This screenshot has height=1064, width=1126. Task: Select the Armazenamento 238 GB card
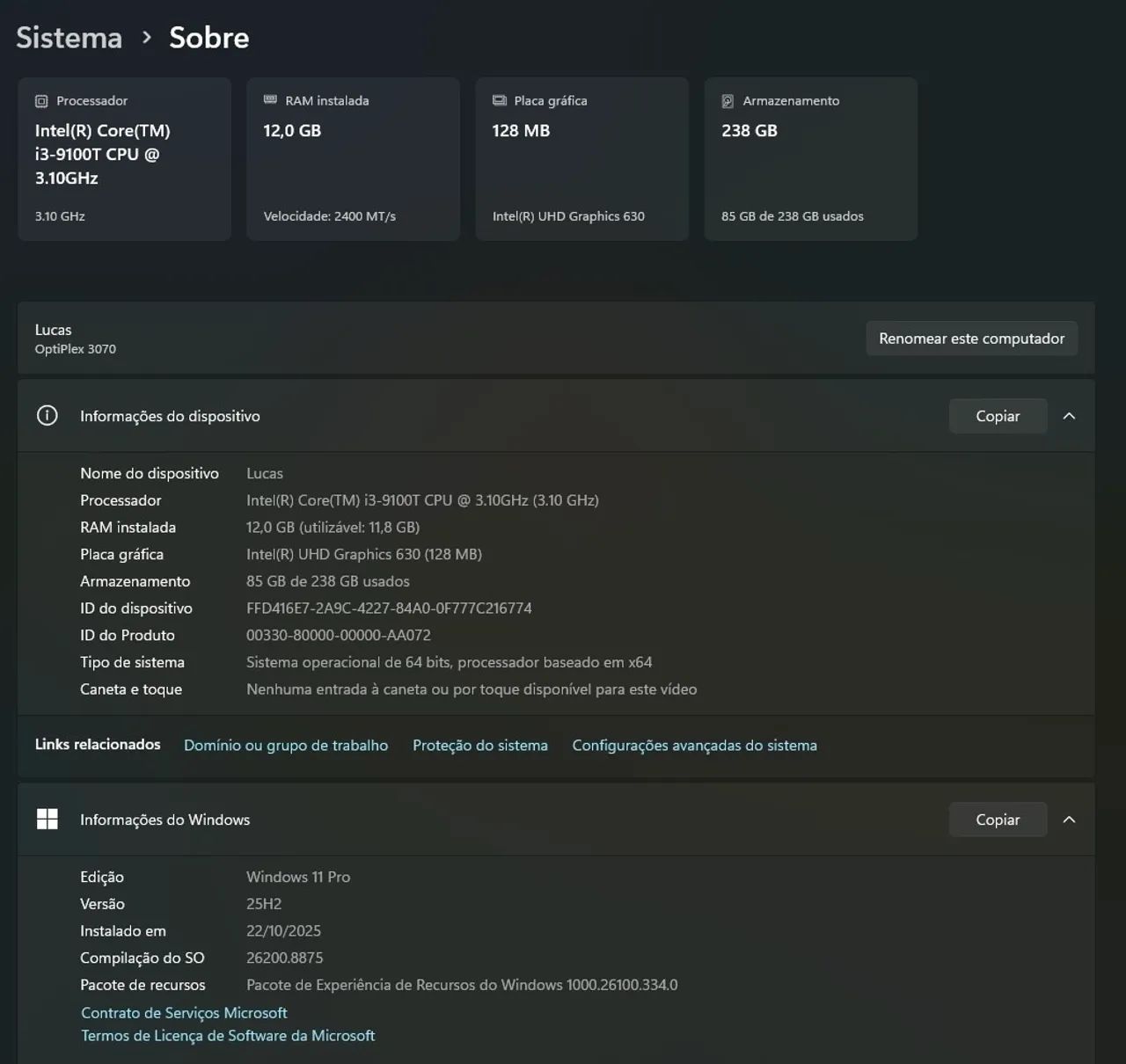[x=810, y=159]
